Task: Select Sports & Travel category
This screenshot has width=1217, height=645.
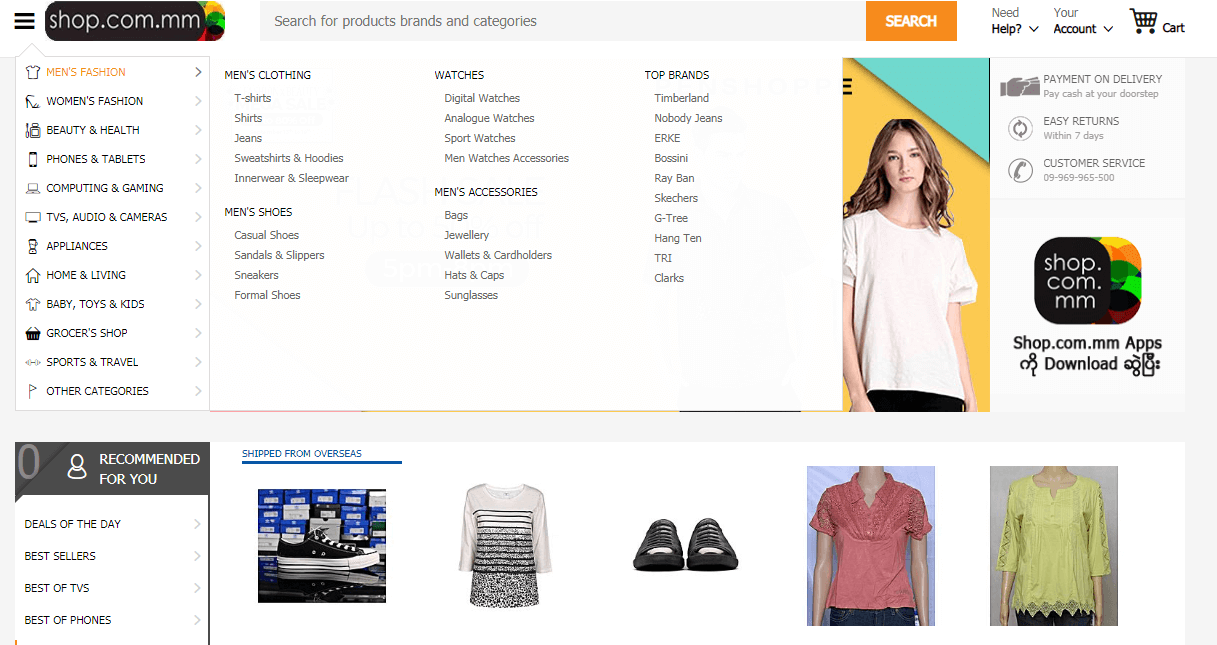Action: click(92, 362)
